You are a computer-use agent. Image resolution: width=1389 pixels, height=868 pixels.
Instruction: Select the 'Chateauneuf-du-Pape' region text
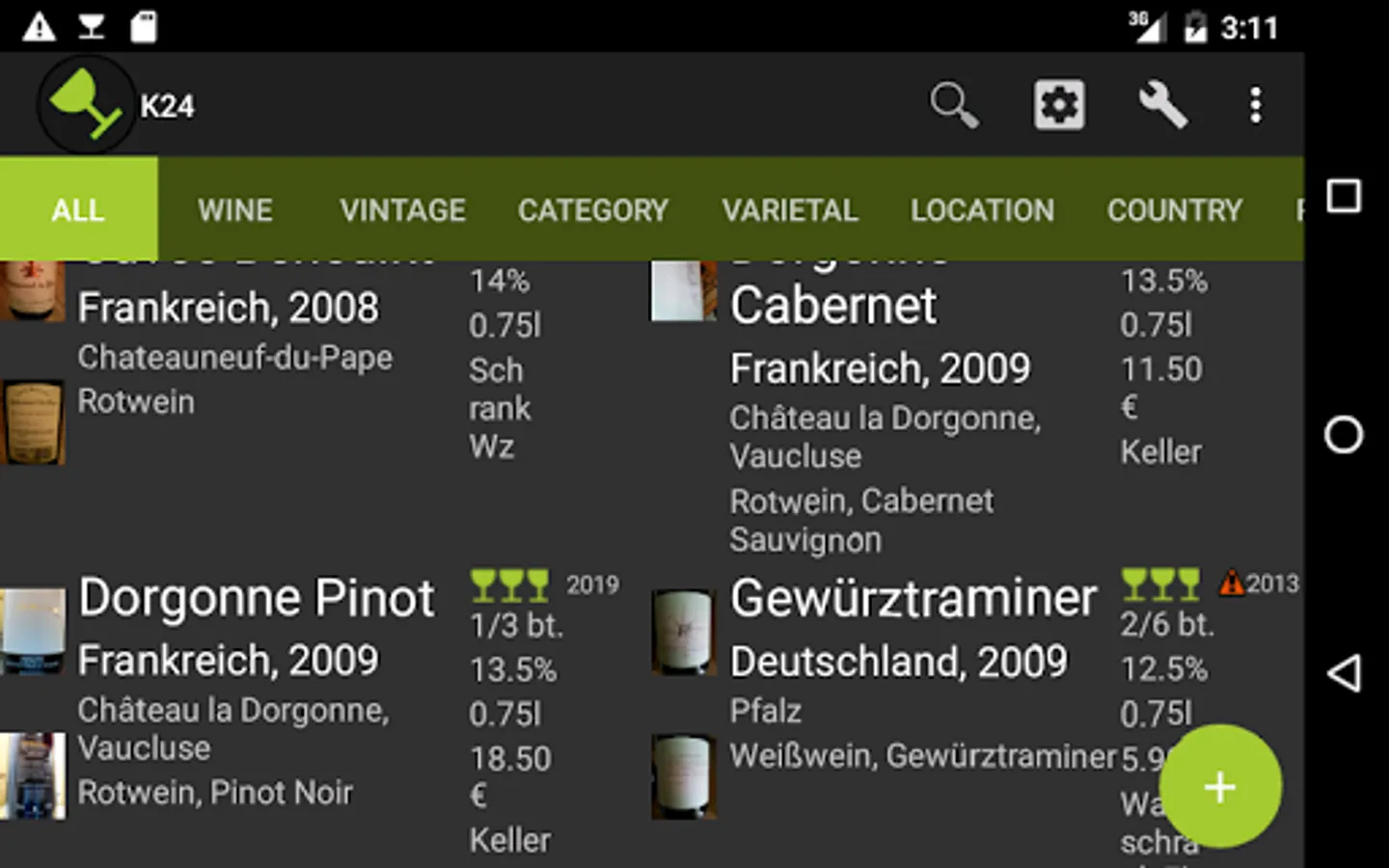235,358
